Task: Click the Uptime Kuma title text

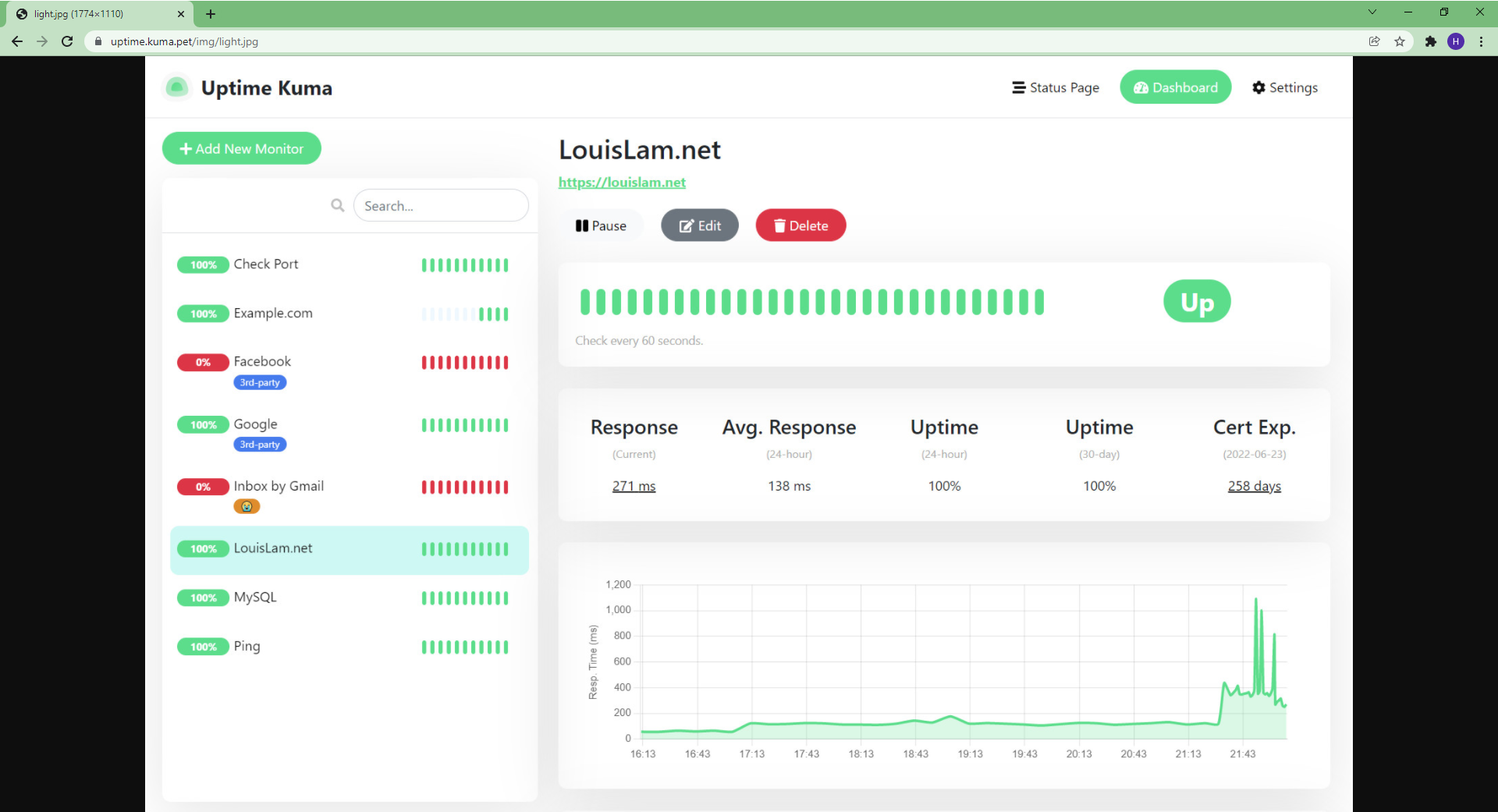Action: 267,88
